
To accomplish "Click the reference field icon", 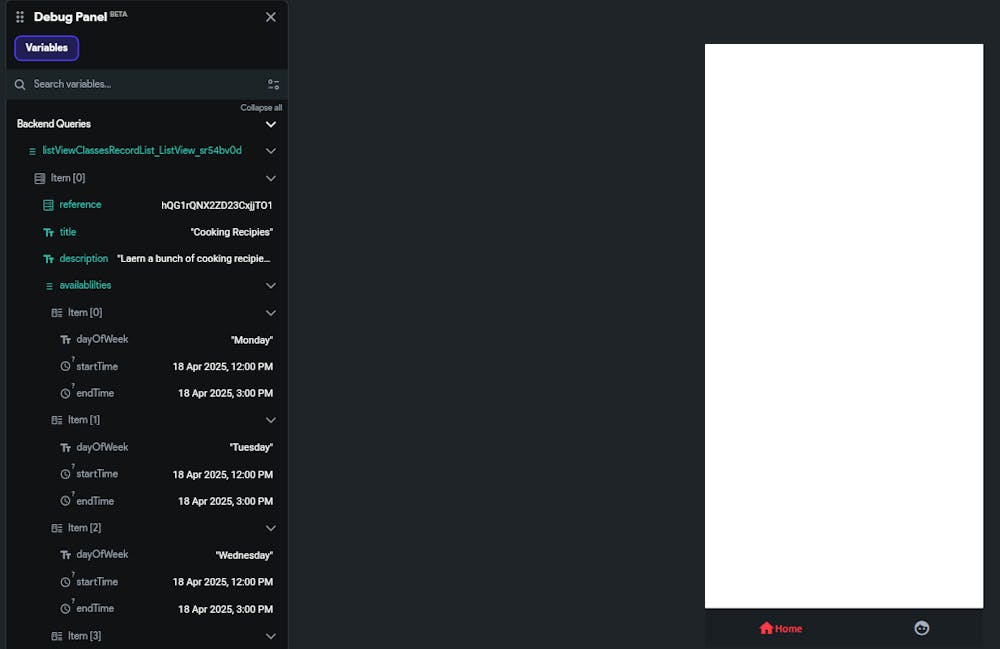I will [48, 205].
